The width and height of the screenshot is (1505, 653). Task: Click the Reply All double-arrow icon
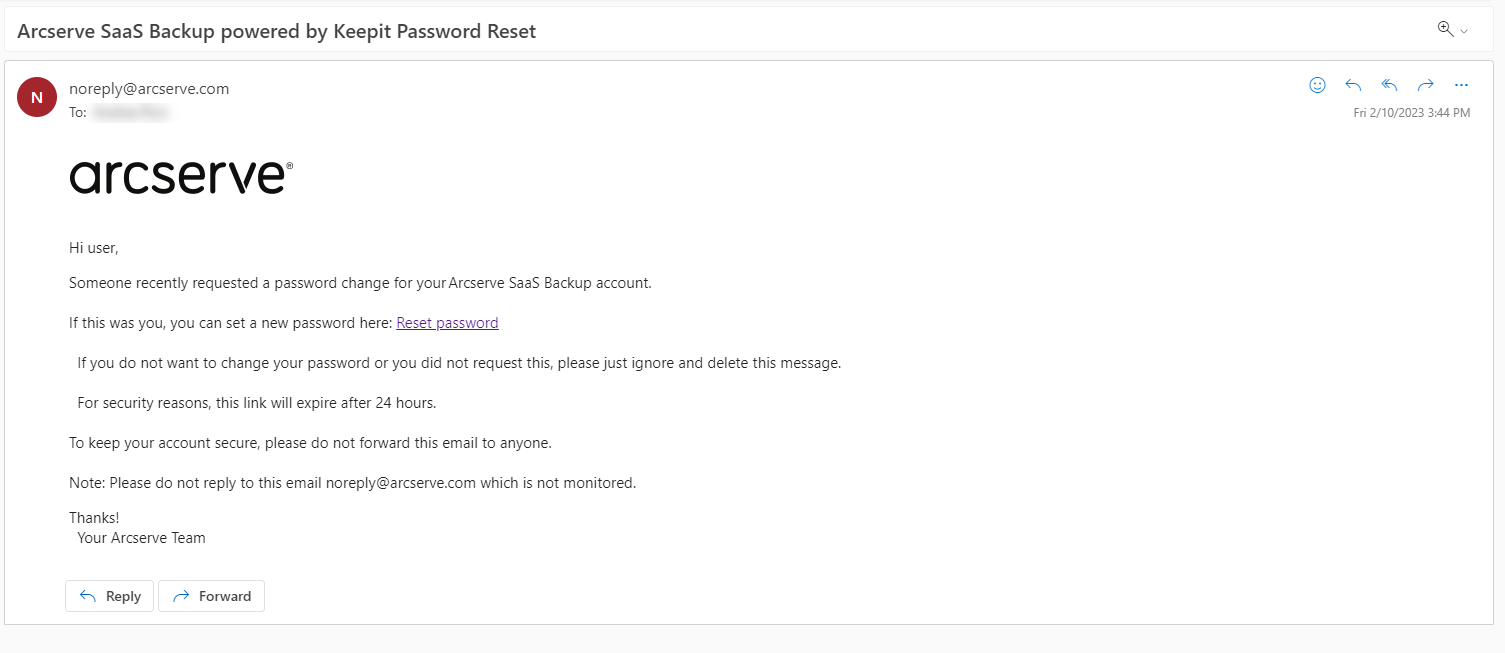[1389, 85]
